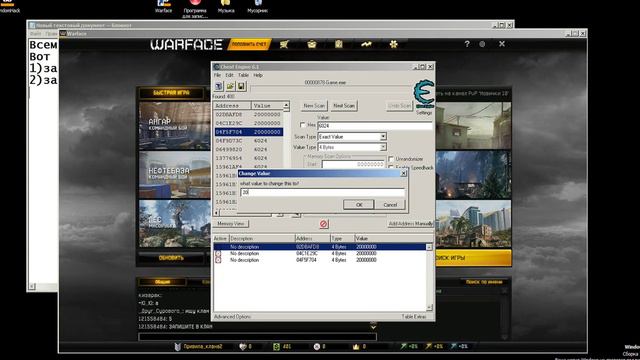This screenshot has height=360, width=640.
Task: Click the Cheat Engine logo above Settings
Action: (424, 93)
